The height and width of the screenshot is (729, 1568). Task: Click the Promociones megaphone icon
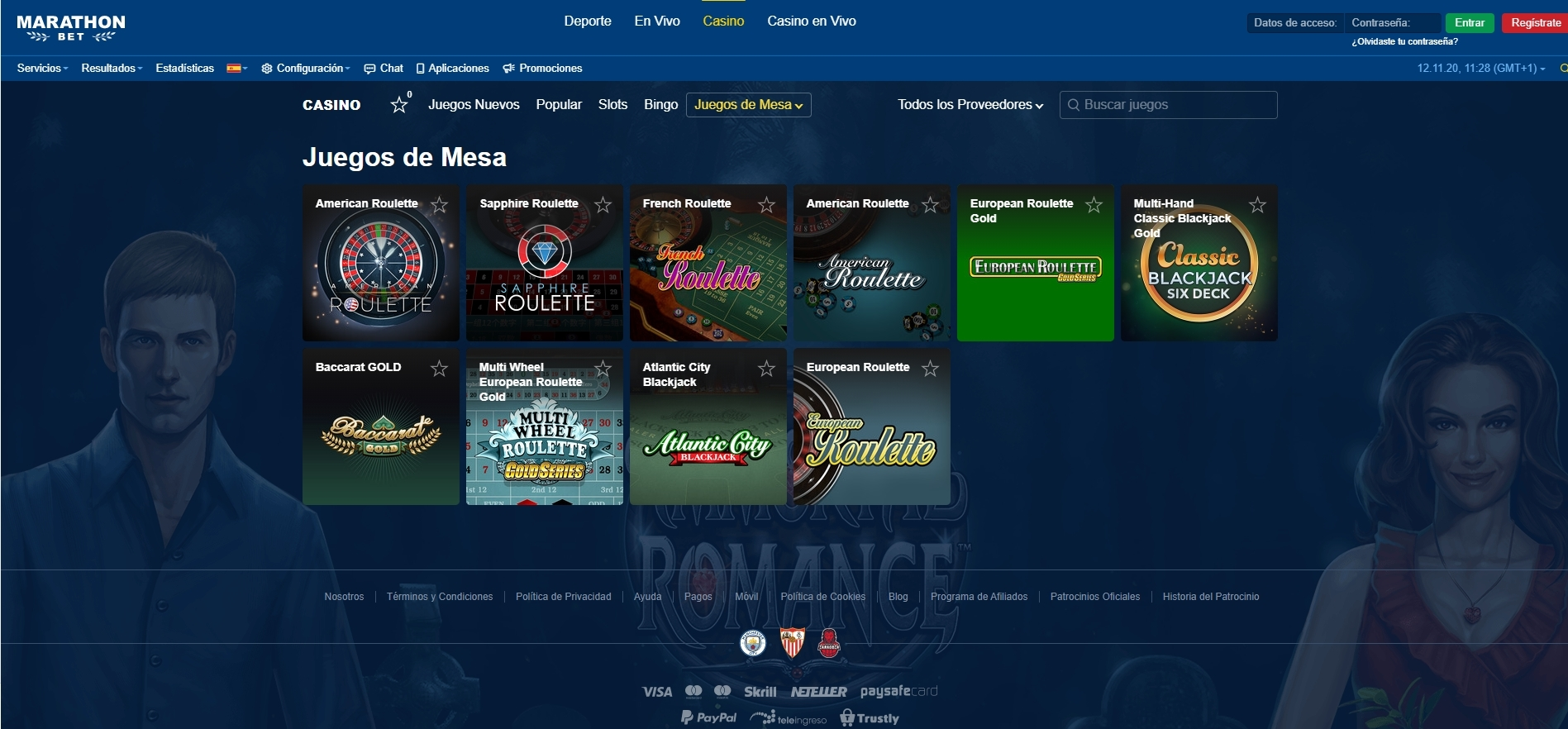(508, 69)
